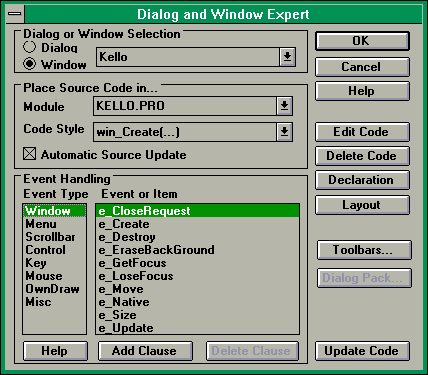Open the Toolbars... button

(x=364, y=250)
